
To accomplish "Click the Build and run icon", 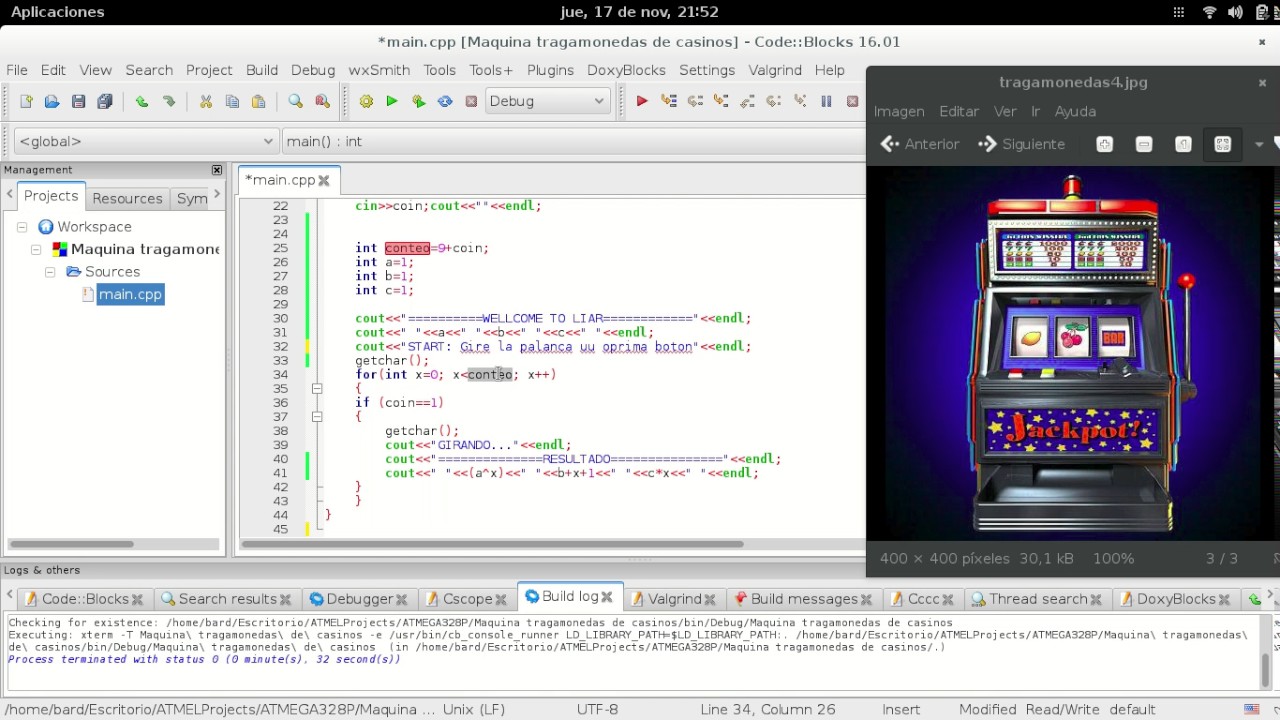I will [418, 101].
